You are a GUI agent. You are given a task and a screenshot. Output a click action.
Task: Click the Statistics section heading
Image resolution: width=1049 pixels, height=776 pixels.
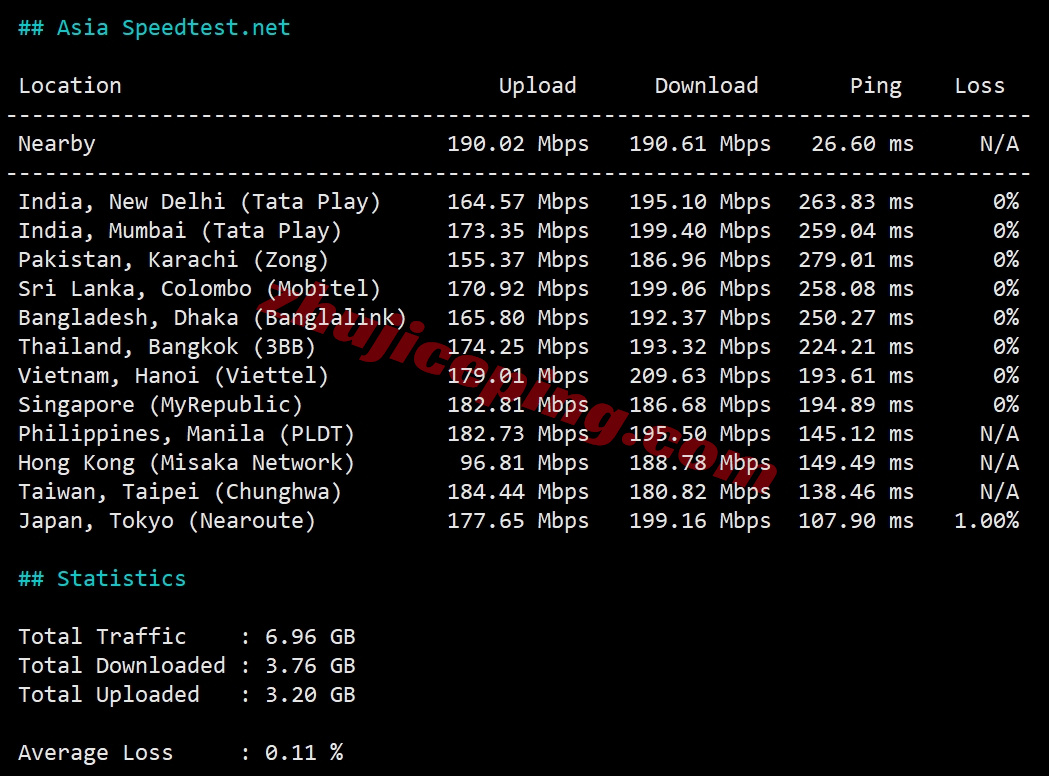[120, 578]
